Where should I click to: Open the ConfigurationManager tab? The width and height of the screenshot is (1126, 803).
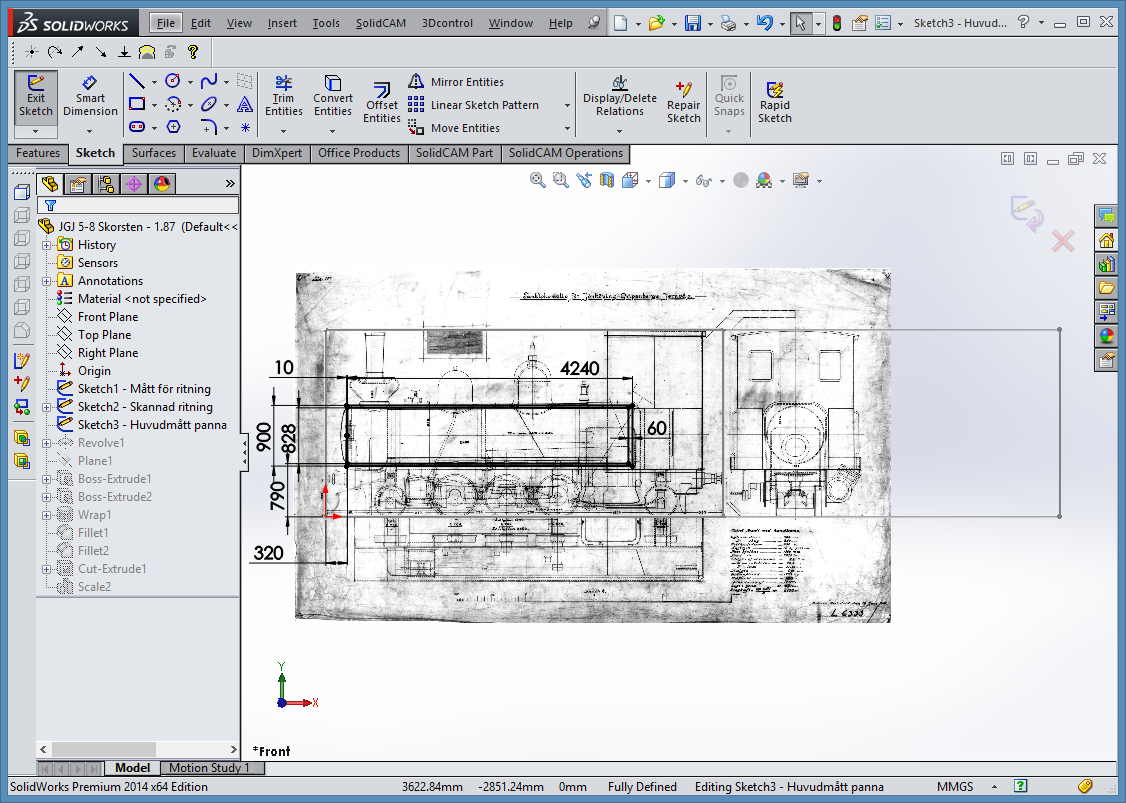(106, 185)
